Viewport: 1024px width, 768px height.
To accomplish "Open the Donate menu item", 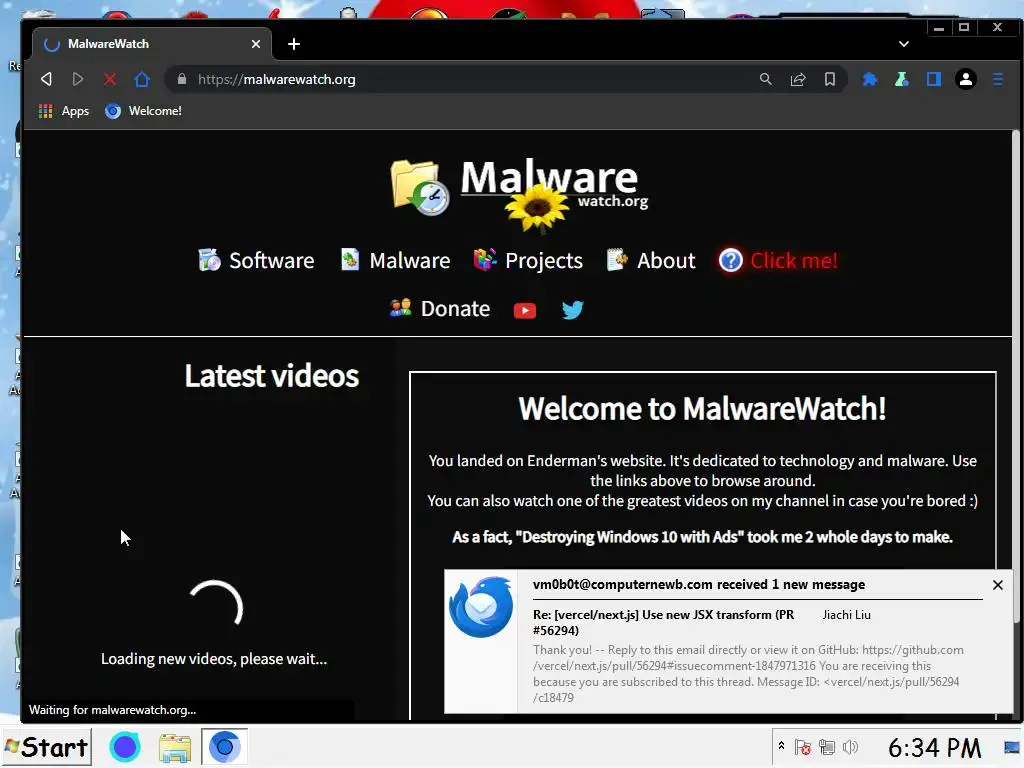I will 439,308.
